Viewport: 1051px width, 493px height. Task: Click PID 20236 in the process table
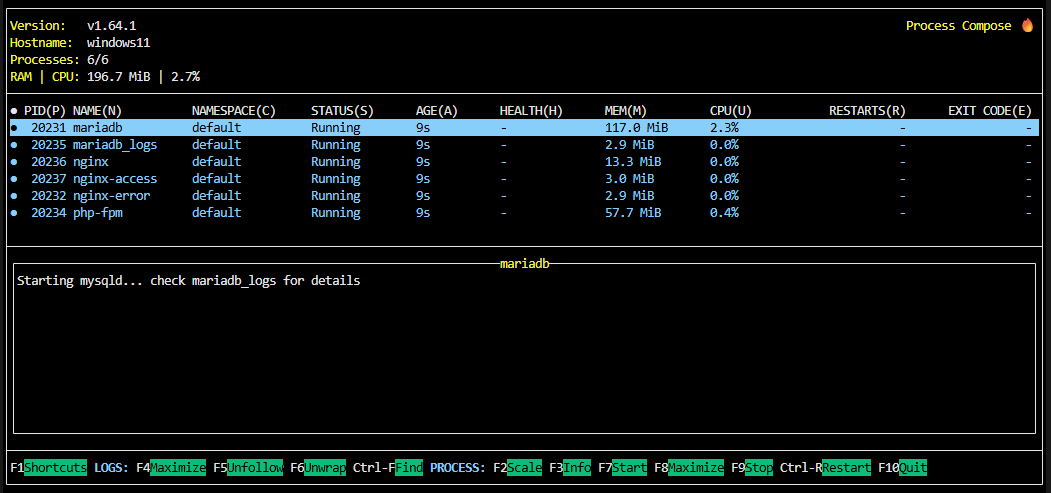tap(48, 161)
